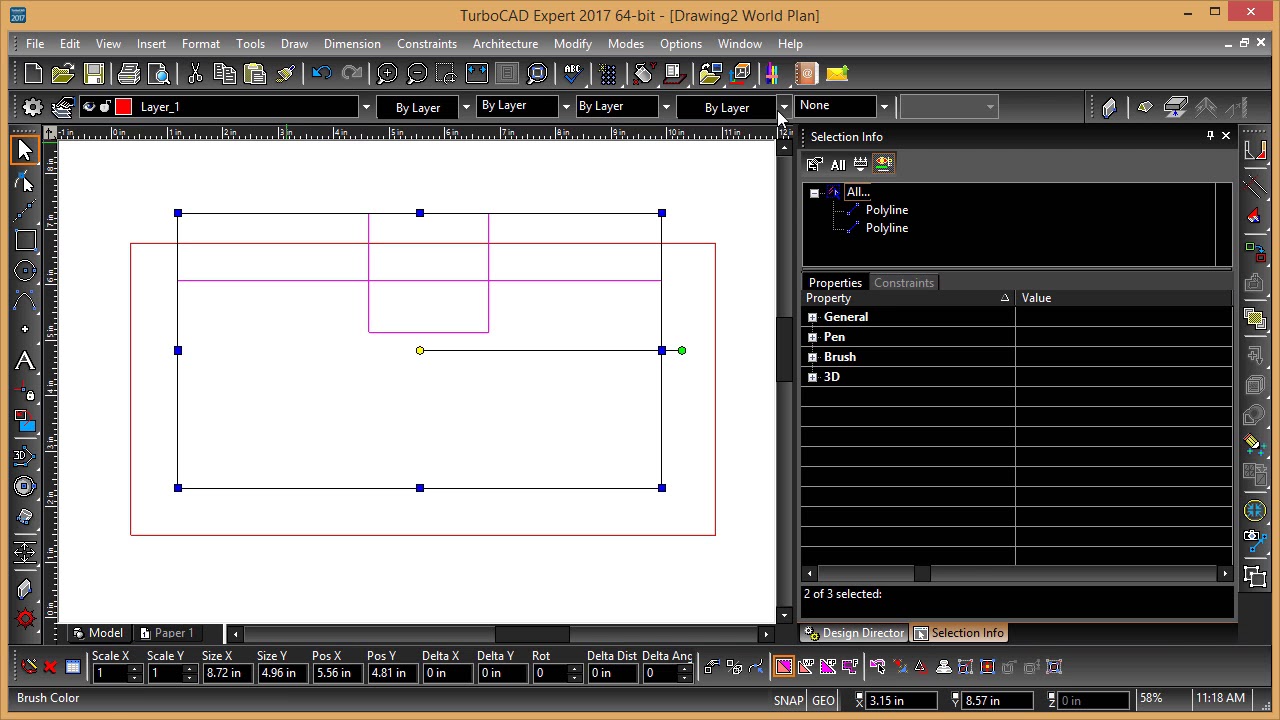Create a new drawing with New icon

coord(33,73)
